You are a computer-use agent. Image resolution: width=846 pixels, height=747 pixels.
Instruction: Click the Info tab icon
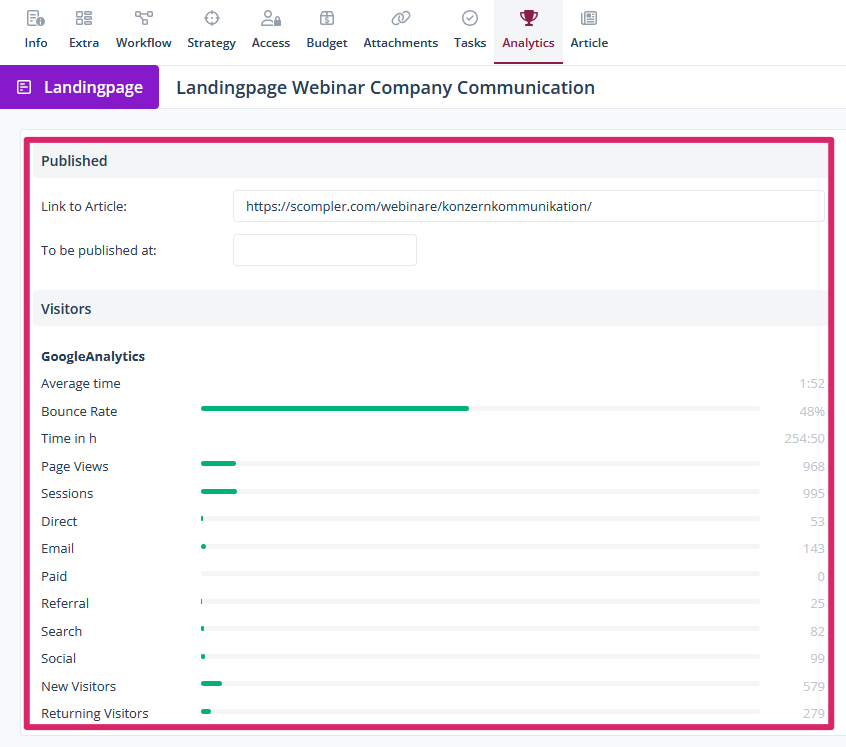click(x=35, y=18)
